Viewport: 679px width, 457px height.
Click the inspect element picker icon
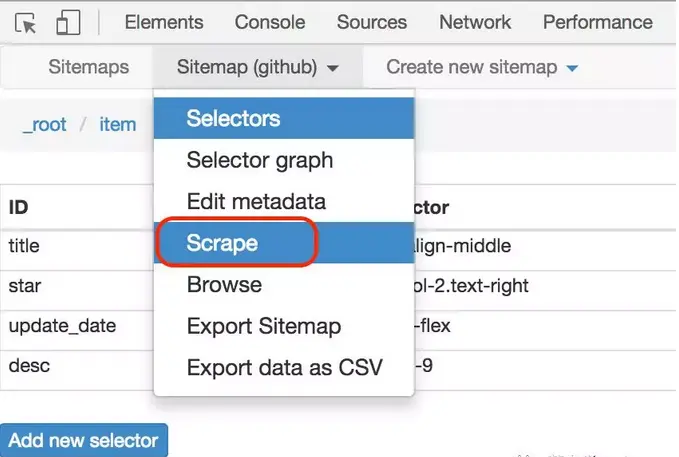coord(27,23)
